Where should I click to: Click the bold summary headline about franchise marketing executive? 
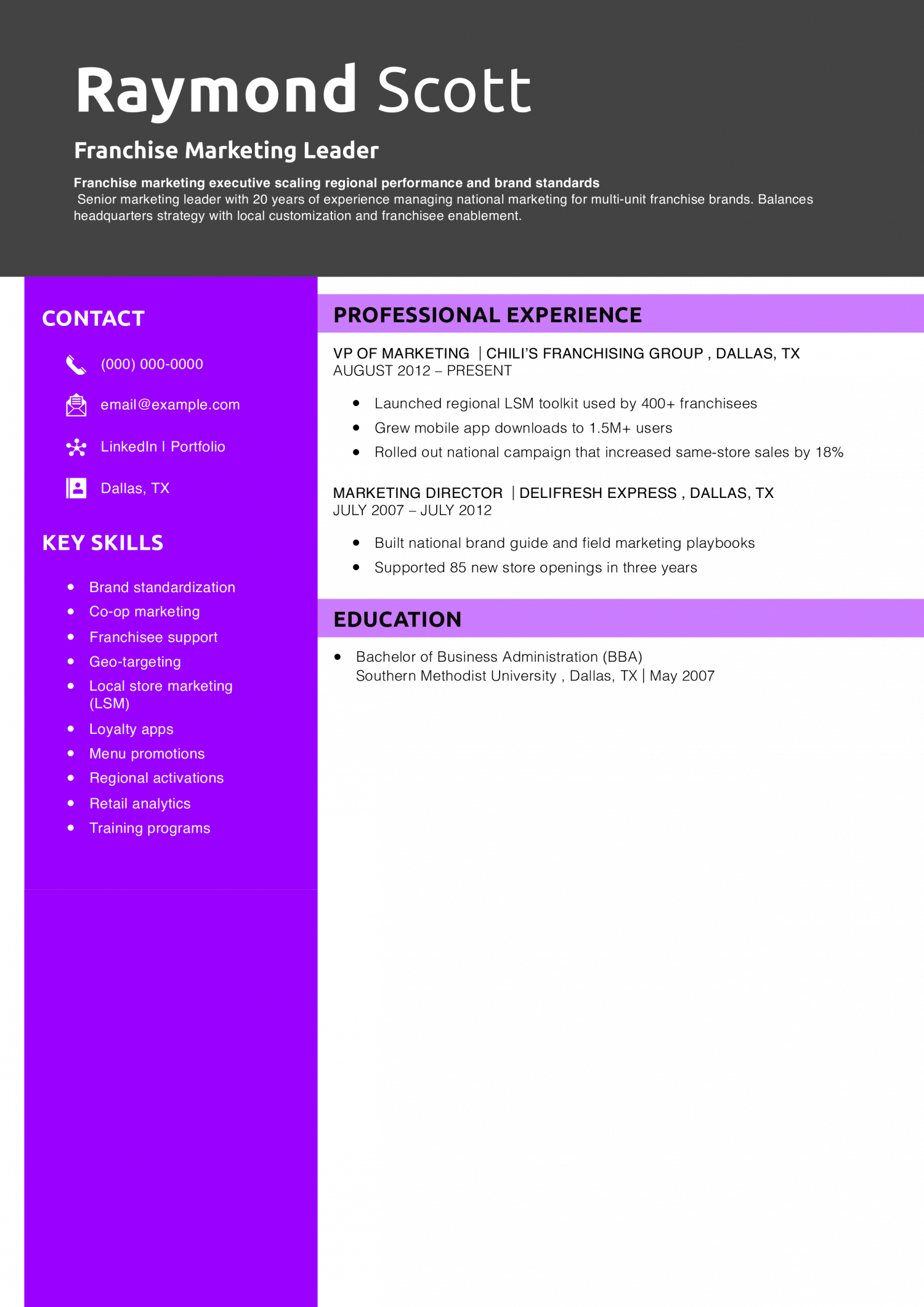pos(336,183)
